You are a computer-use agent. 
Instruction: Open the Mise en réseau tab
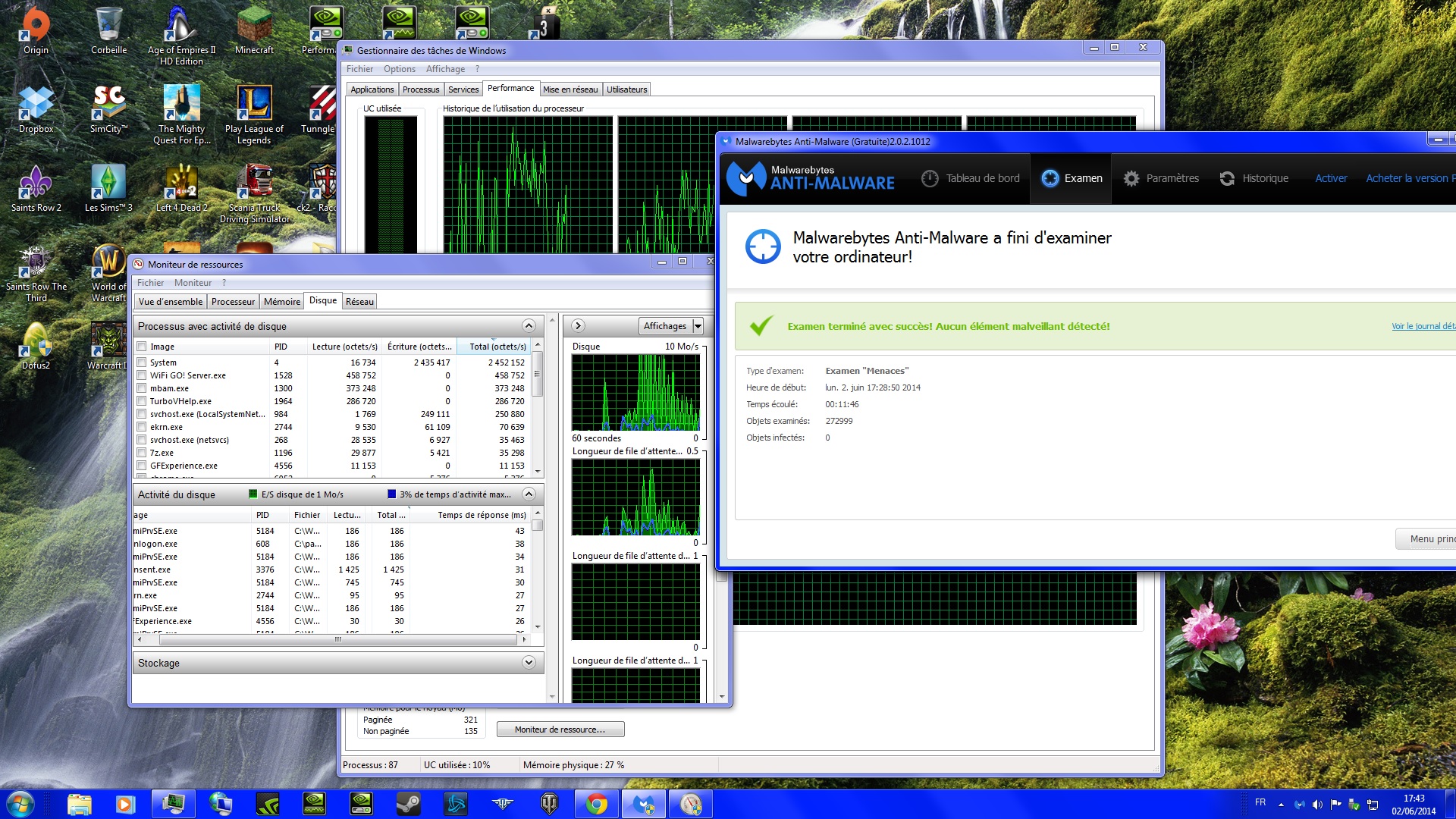(x=570, y=89)
